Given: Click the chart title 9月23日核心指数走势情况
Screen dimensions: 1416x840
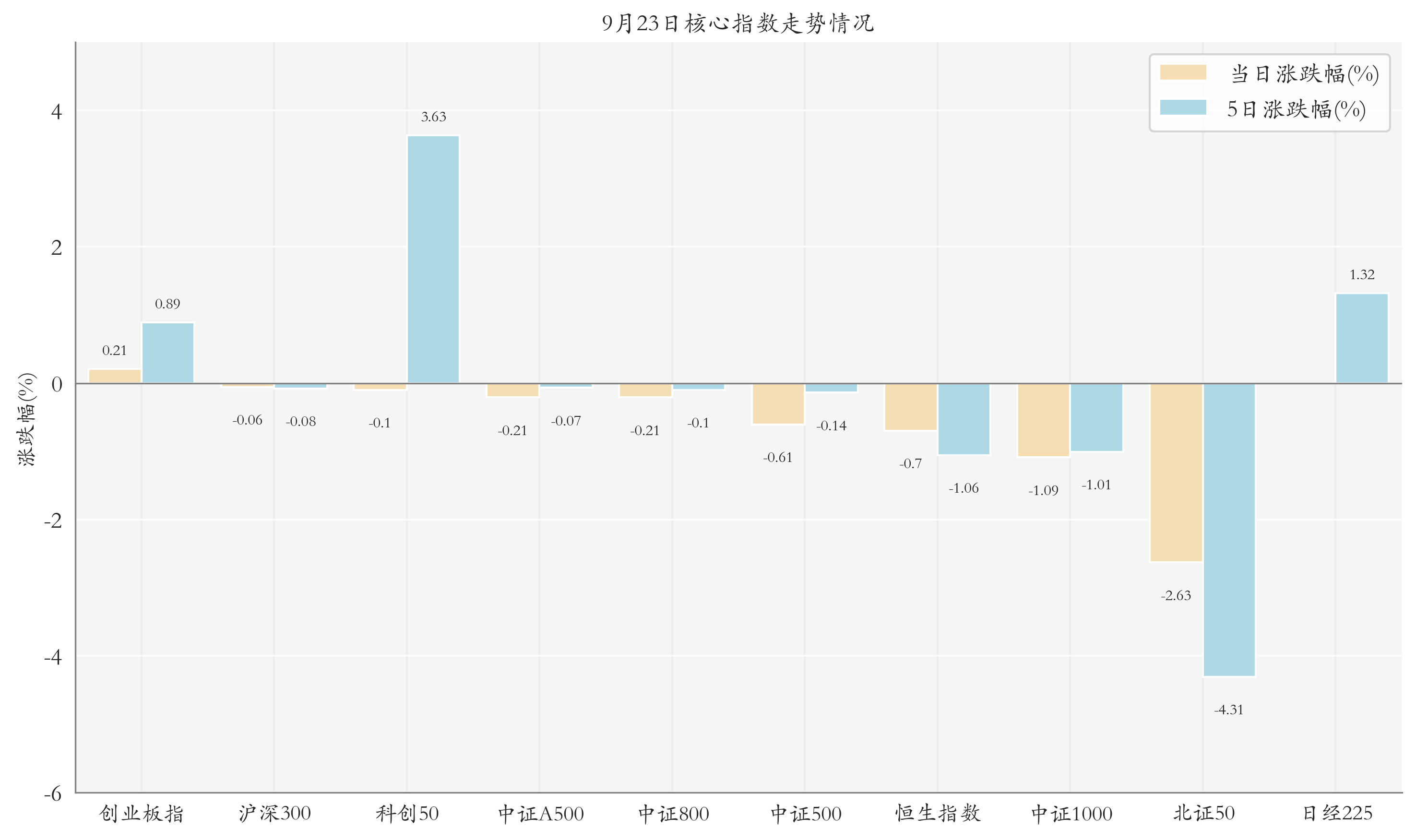Looking at the screenshot, I should 738,23.
